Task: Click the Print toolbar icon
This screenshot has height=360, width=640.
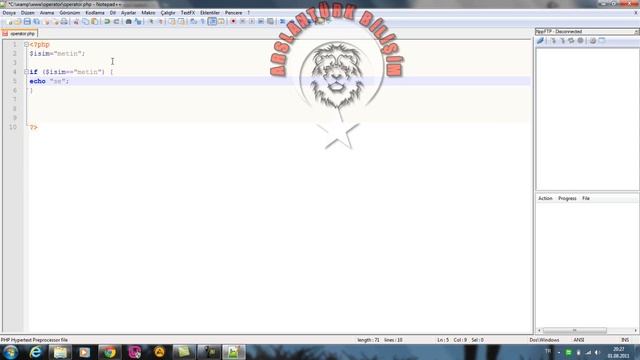Action: [64, 21]
